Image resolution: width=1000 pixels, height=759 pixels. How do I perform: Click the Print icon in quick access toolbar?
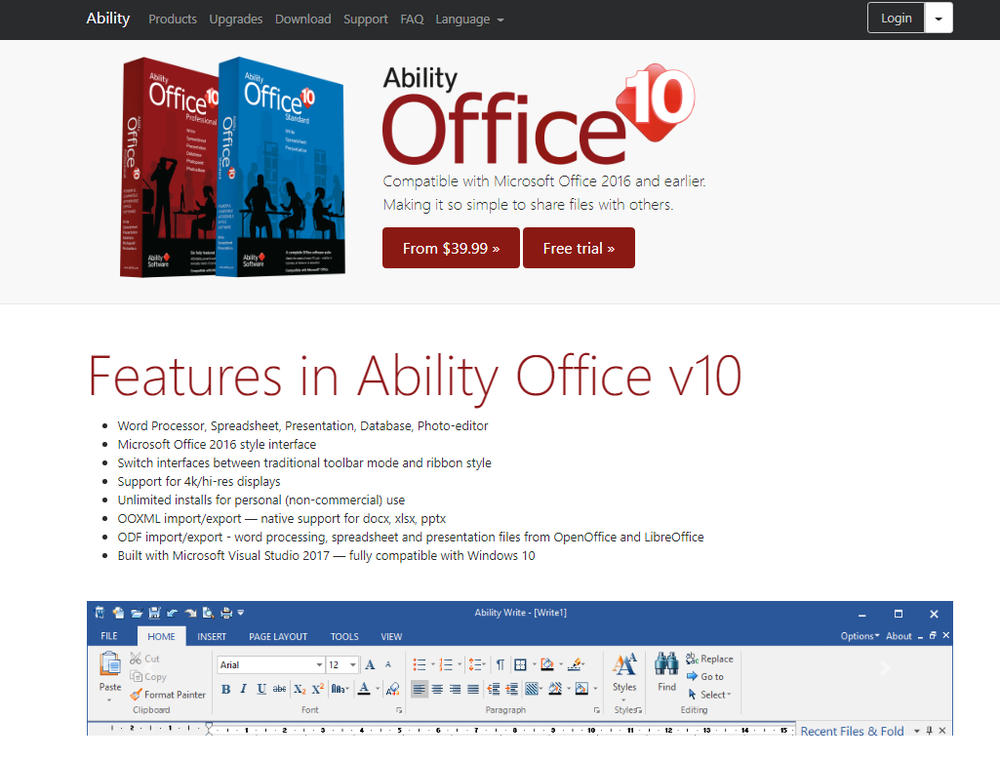226,613
